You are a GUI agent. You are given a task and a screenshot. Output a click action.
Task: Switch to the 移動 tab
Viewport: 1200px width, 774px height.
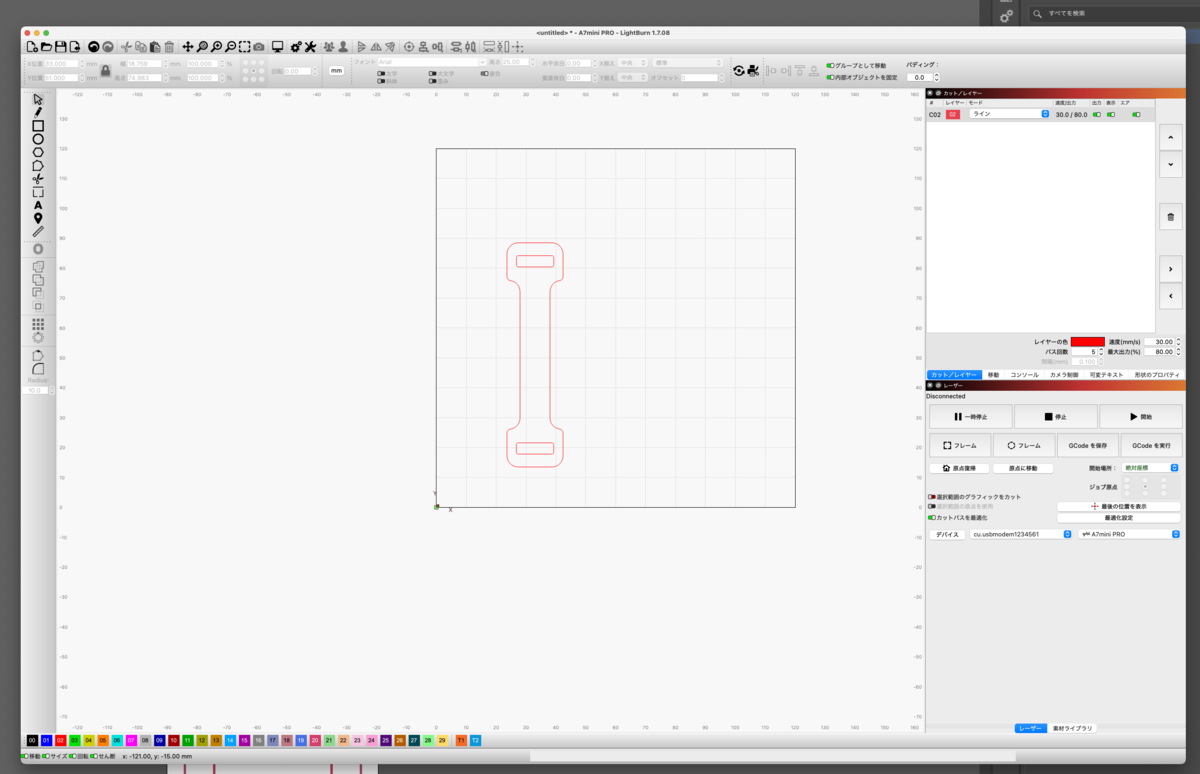coord(993,374)
